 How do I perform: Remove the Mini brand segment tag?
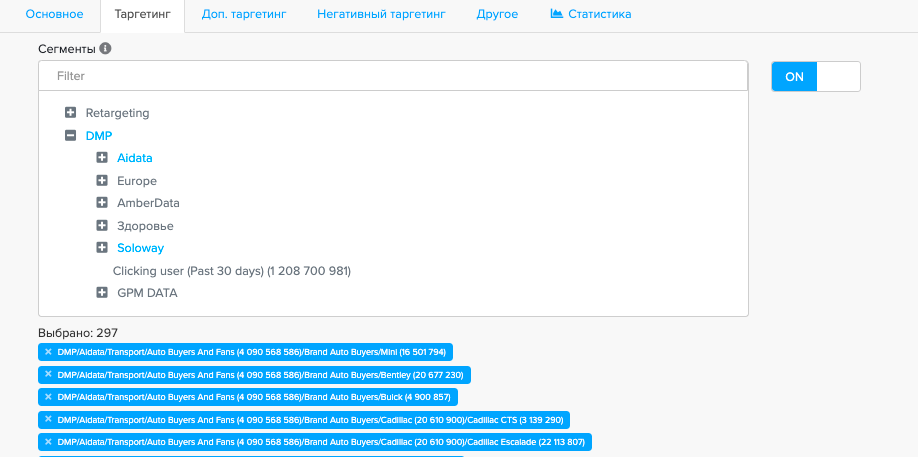pos(48,352)
